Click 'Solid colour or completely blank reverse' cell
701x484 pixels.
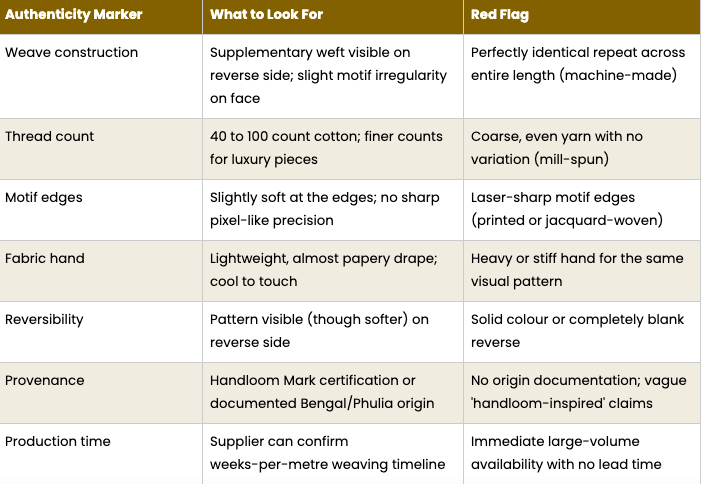pyautogui.click(x=577, y=331)
